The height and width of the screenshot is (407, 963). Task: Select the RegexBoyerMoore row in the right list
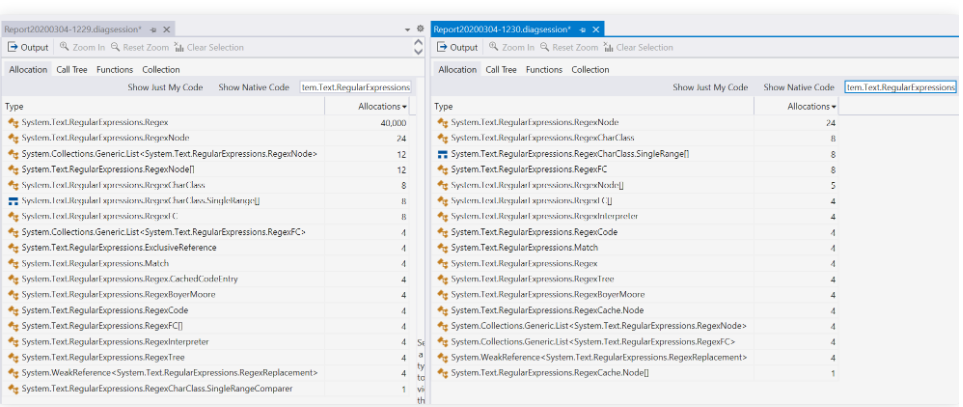pos(547,295)
